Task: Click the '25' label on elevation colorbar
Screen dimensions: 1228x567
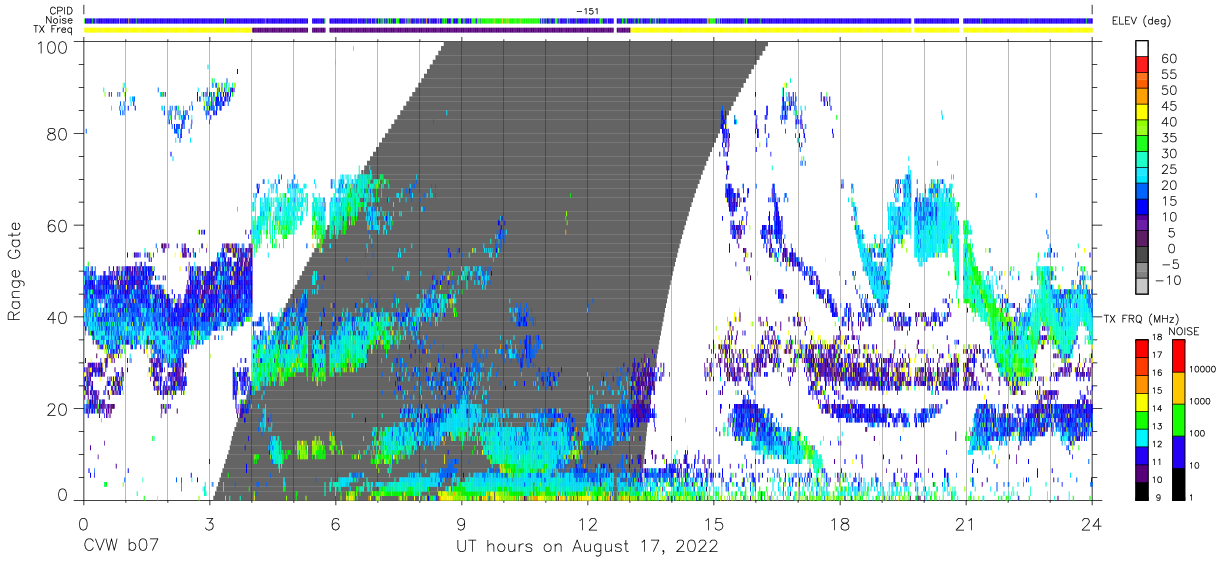Action: click(1168, 169)
